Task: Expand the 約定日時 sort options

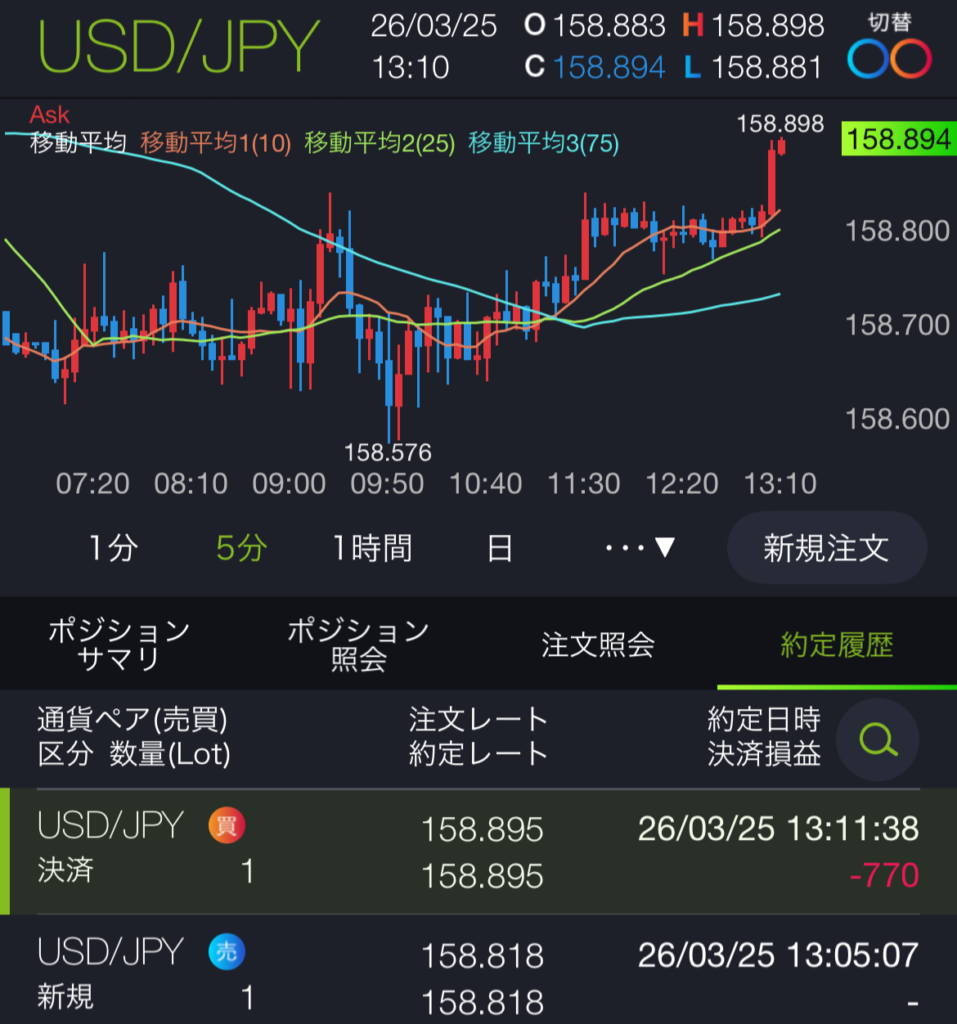Action: 764,717
